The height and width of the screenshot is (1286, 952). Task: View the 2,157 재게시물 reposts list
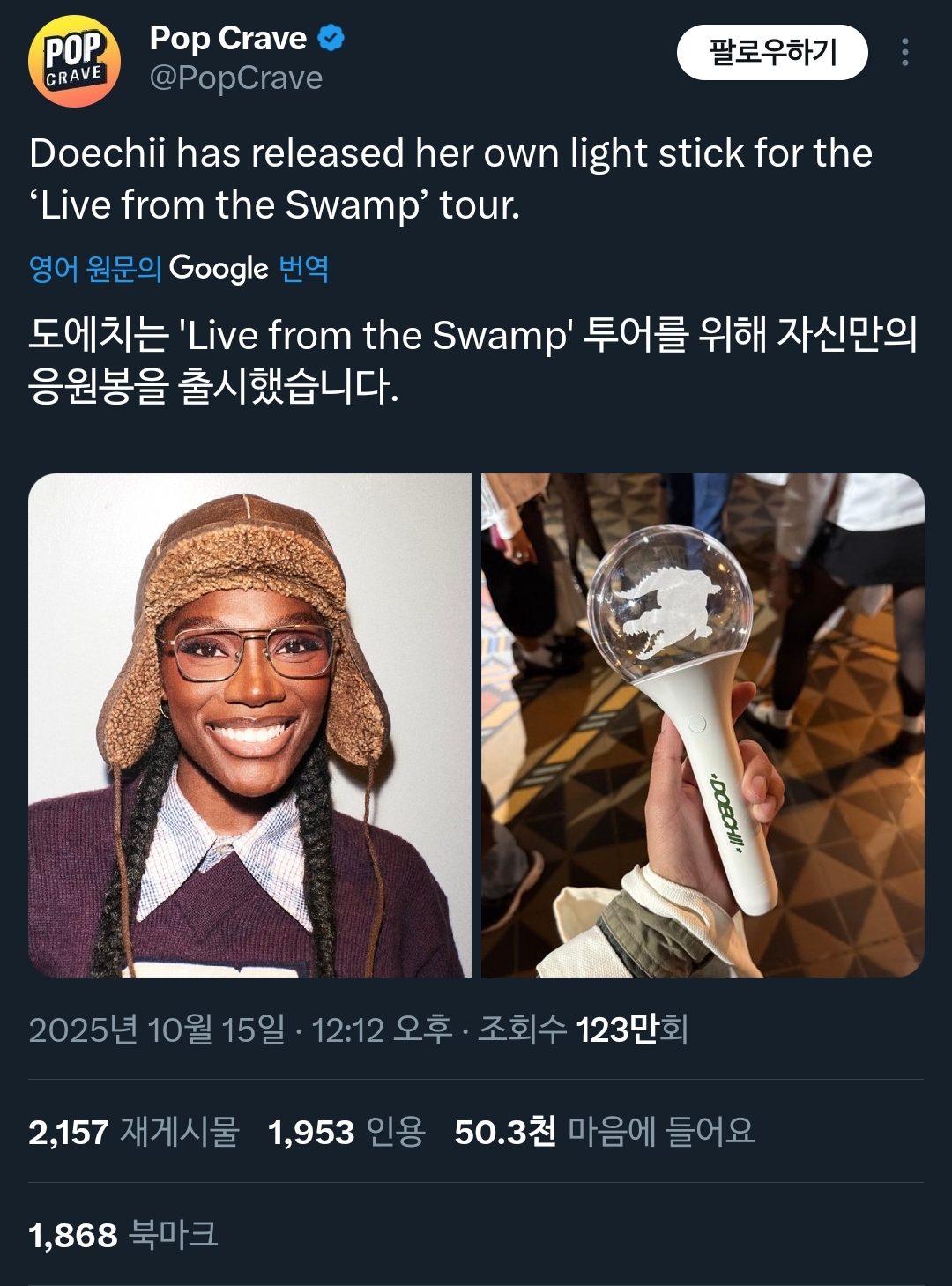coord(134,1132)
